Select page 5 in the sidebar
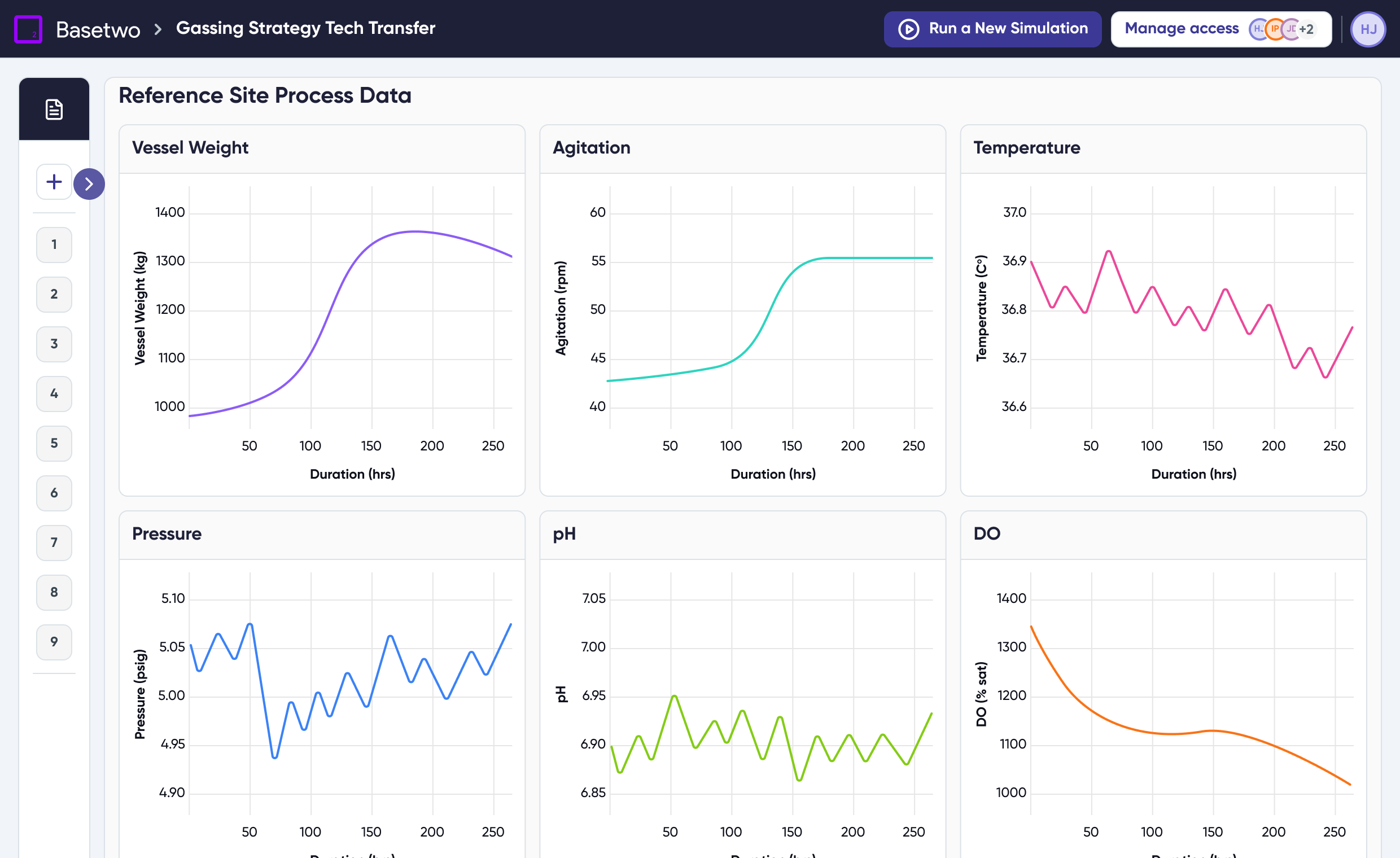 [54, 443]
